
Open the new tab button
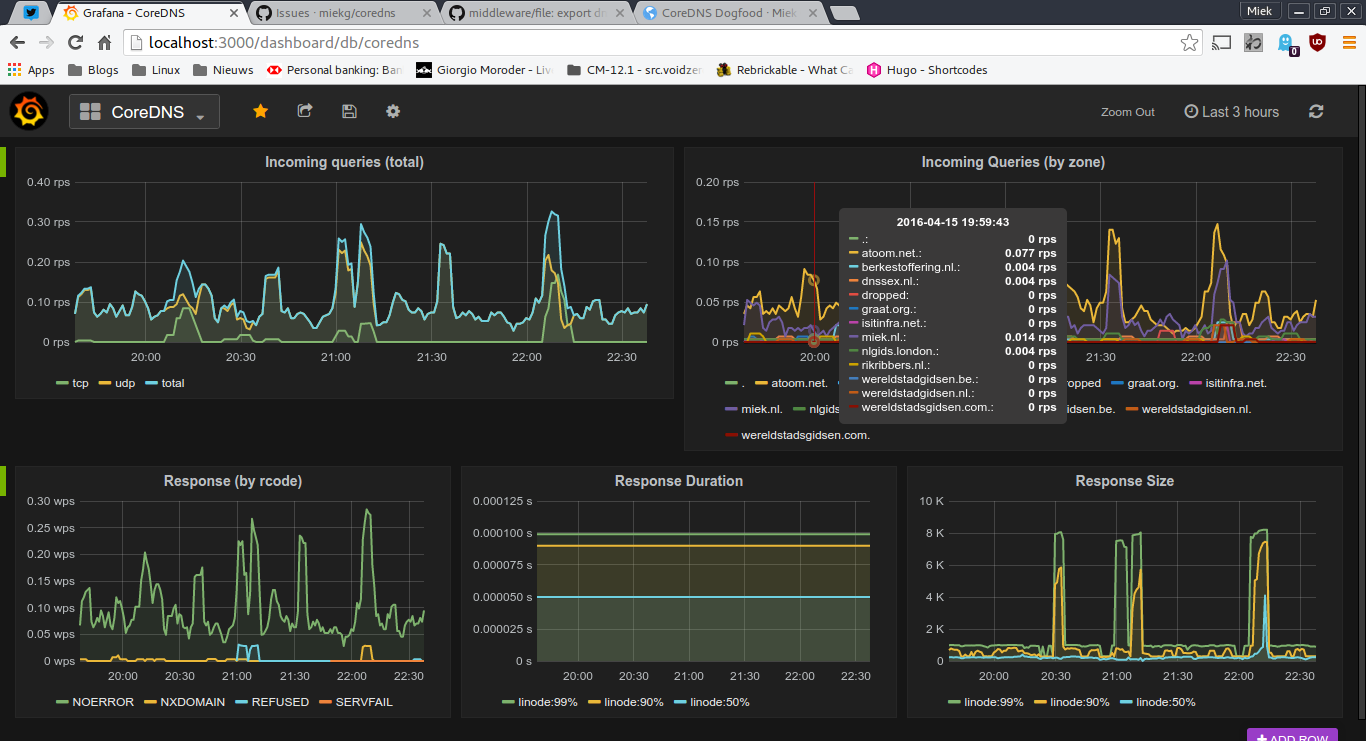844,13
